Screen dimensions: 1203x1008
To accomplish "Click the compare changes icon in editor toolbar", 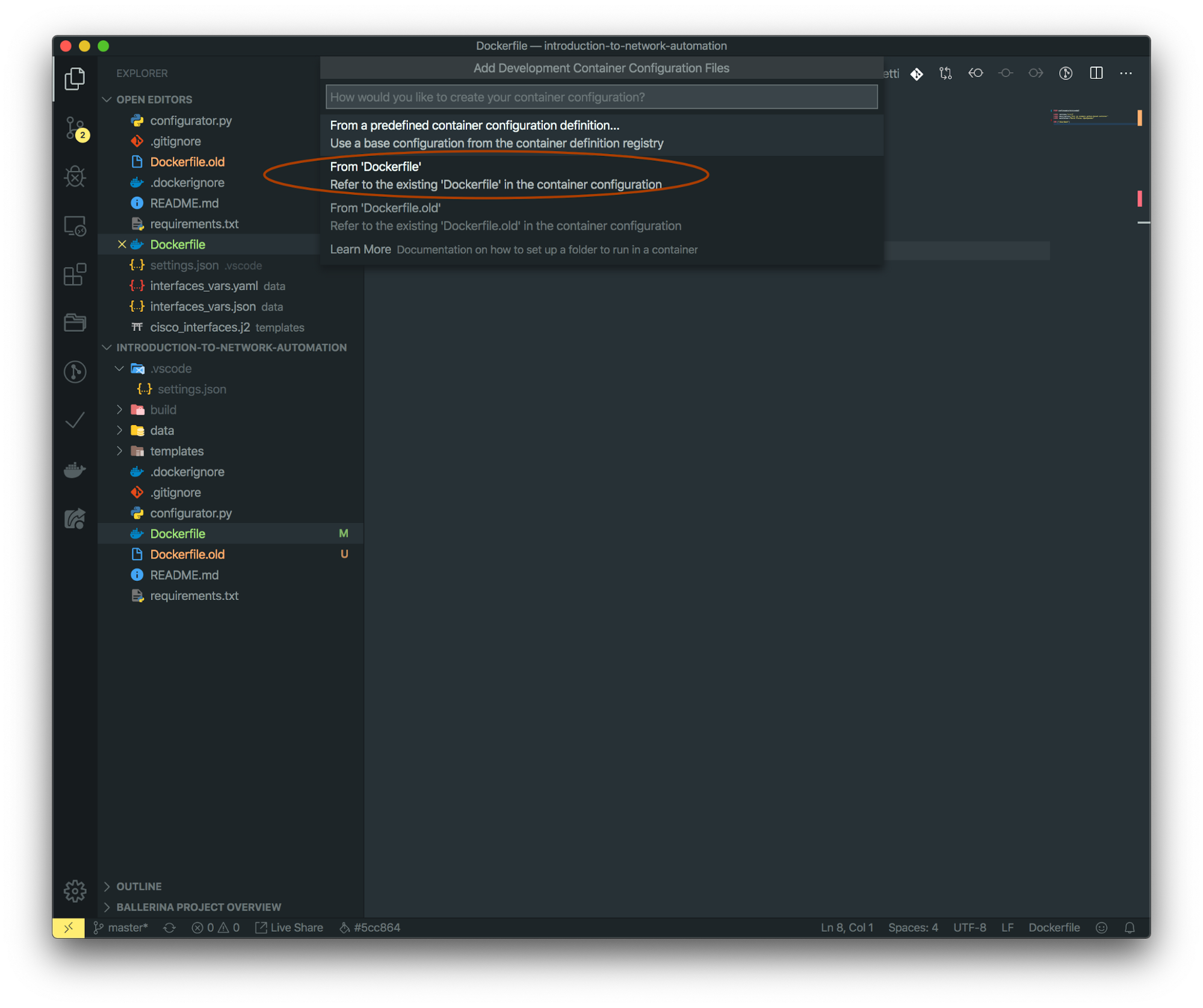I will 945,73.
